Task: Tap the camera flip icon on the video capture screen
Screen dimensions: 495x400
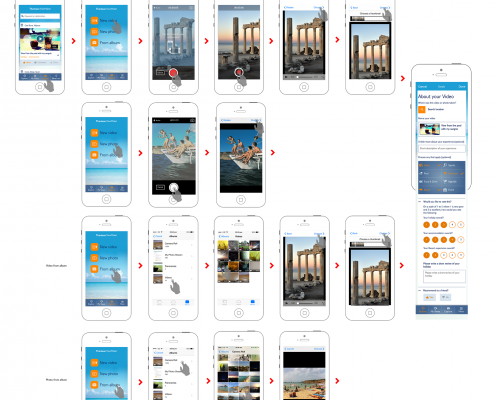Action: 191,8
